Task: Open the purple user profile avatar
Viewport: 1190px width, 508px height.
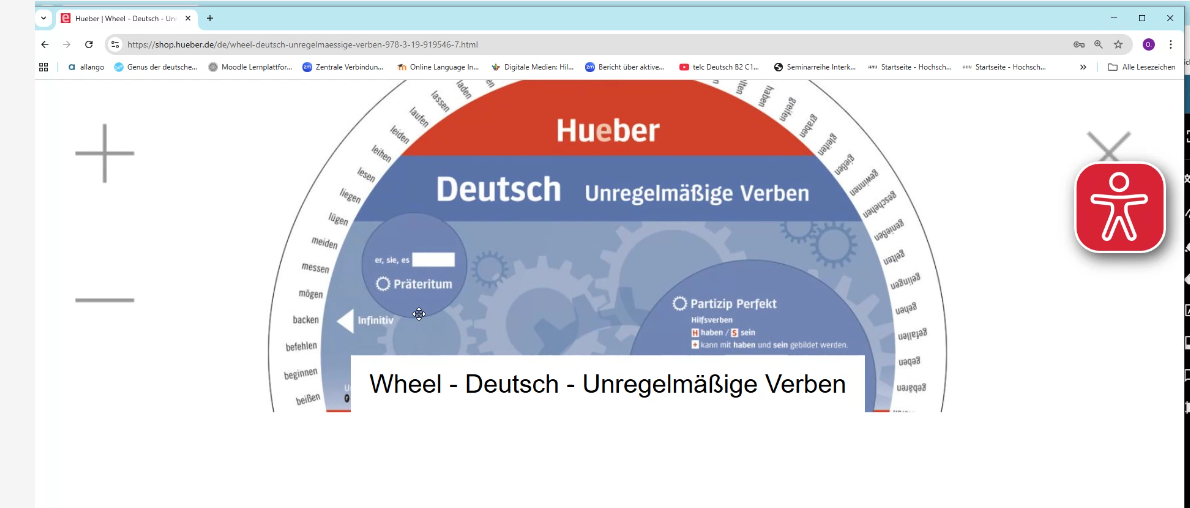Action: point(1148,45)
